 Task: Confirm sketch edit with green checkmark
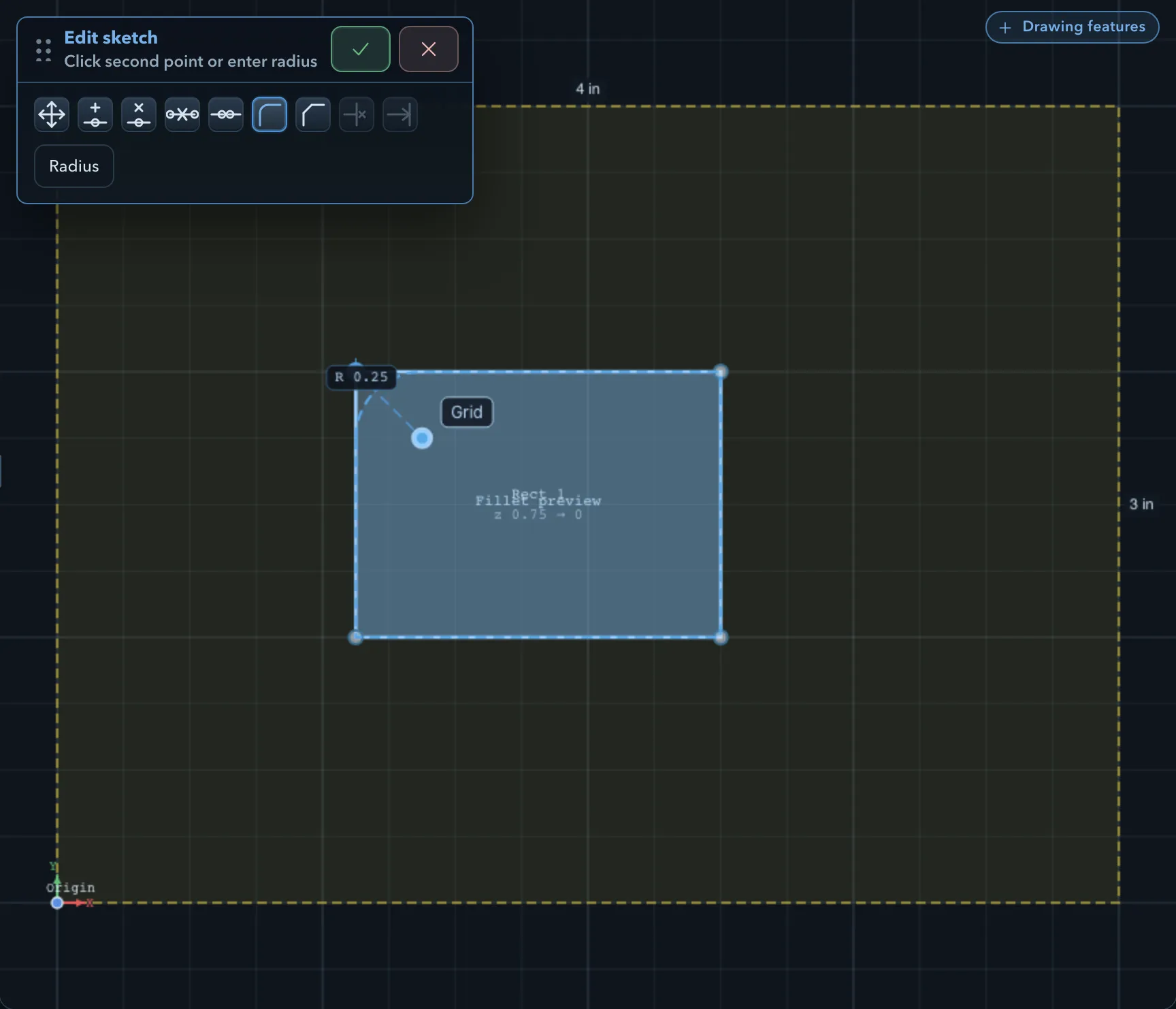click(x=361, y=49)
